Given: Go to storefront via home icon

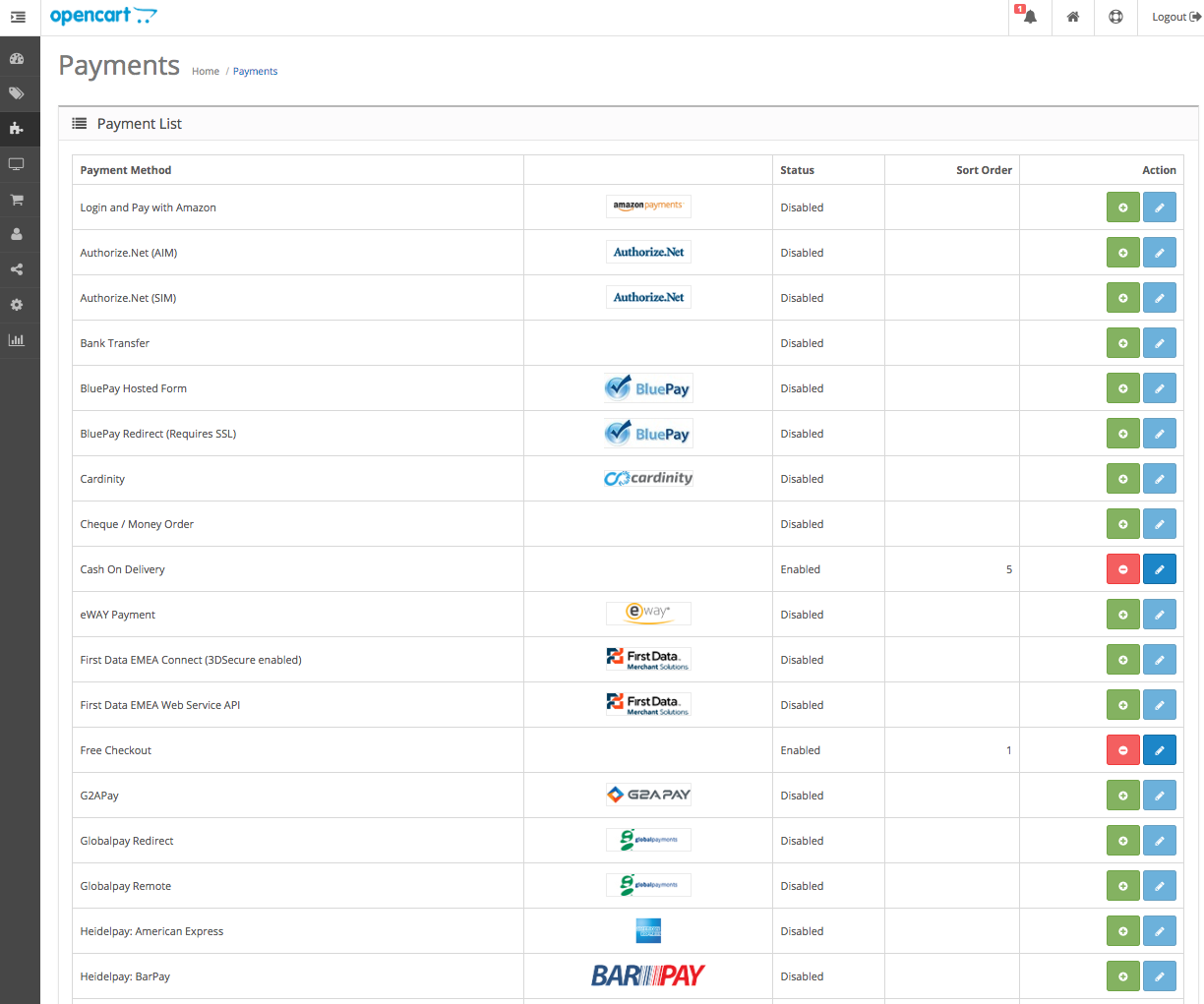Looking at the screenshot, I should (x=1073, y=17).
